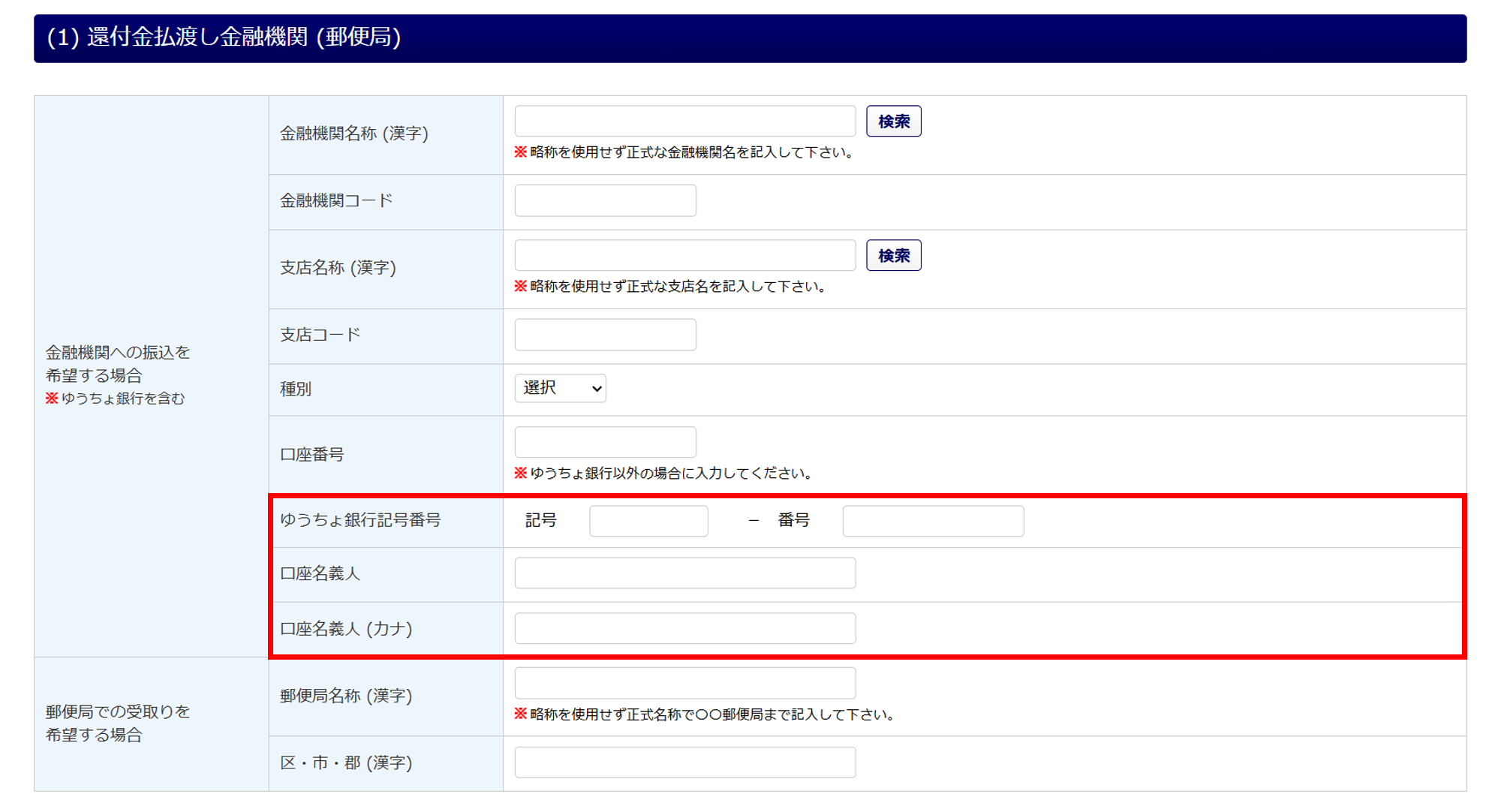Click the ゆうちょ銀行記号番号 row label
This screenshot has width=1501, height=812.
pyautogui.click(x=360, y=520)
